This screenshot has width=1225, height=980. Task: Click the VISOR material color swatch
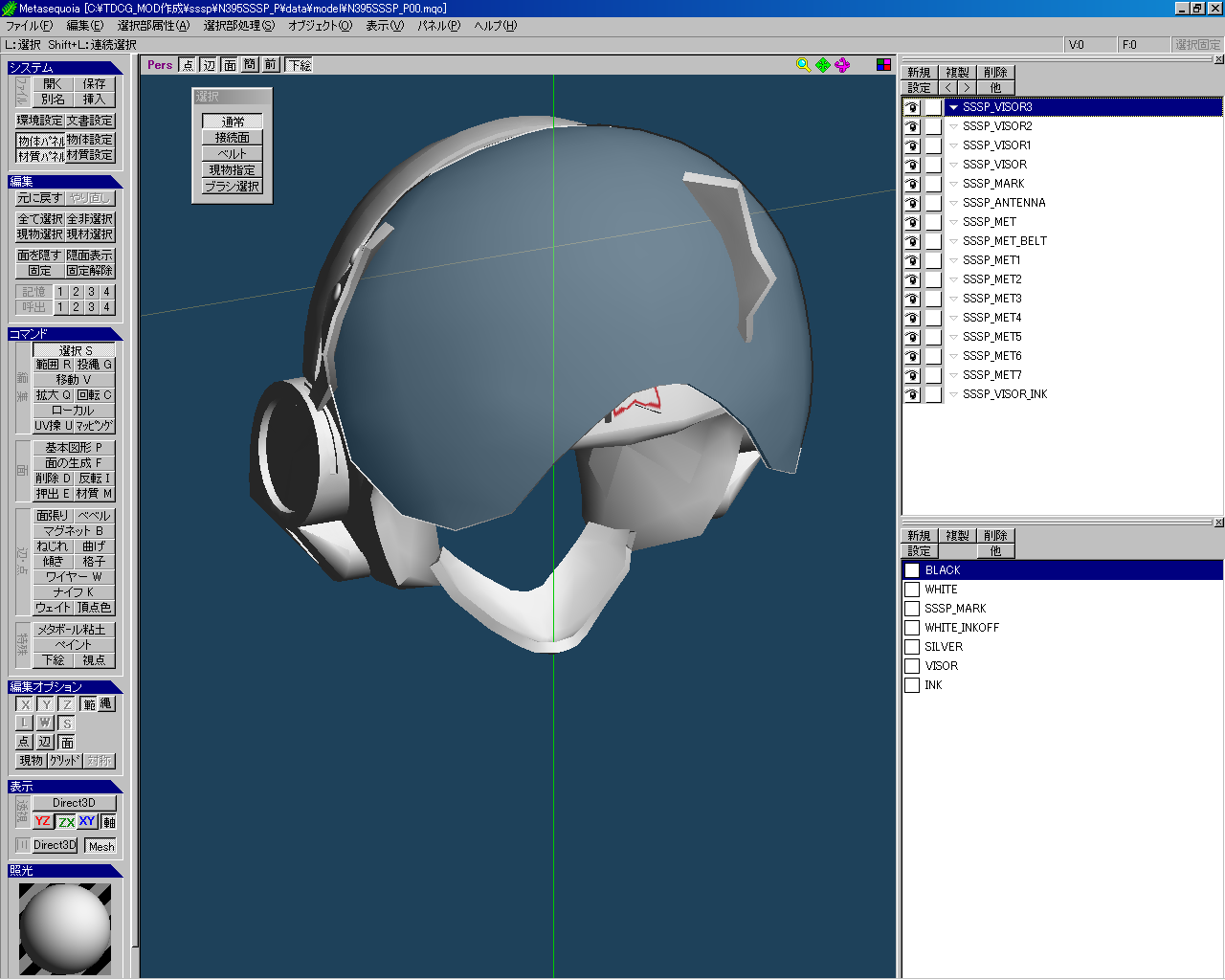pos(912,666)
